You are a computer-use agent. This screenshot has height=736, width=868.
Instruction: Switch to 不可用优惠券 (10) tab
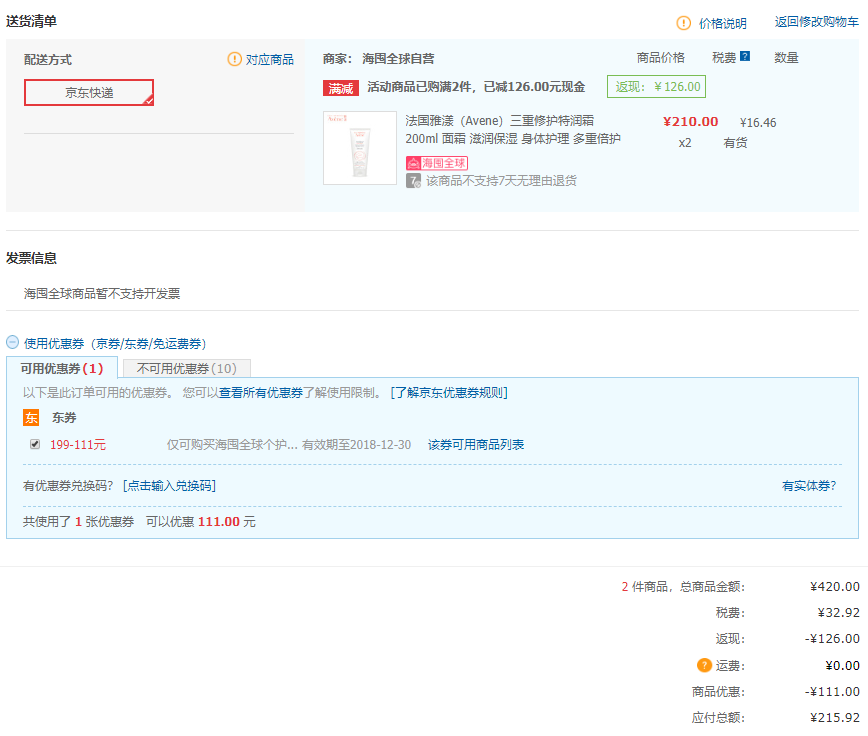pos(187,368)
